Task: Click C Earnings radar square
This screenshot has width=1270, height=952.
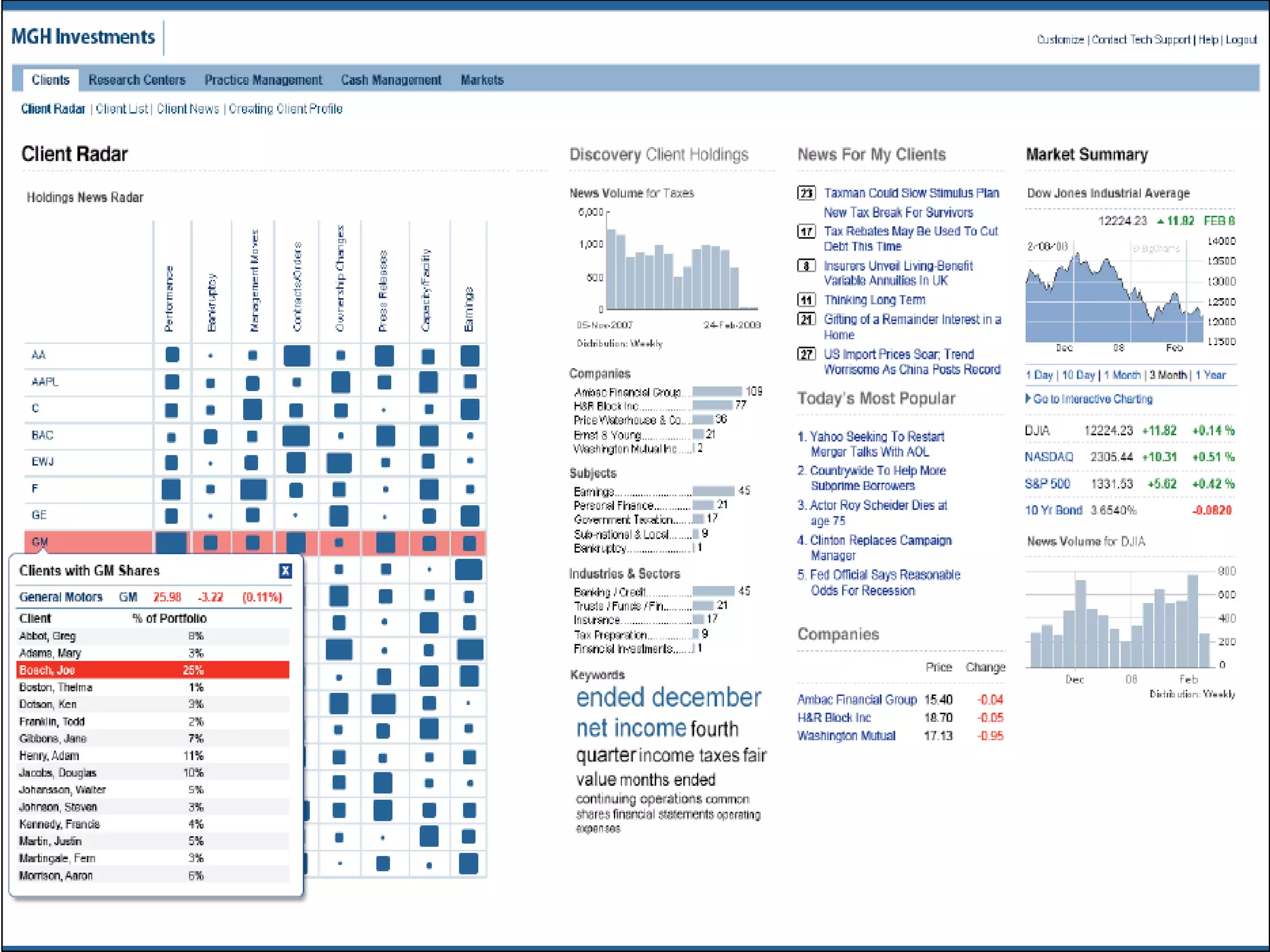Action: pos(469,409)
